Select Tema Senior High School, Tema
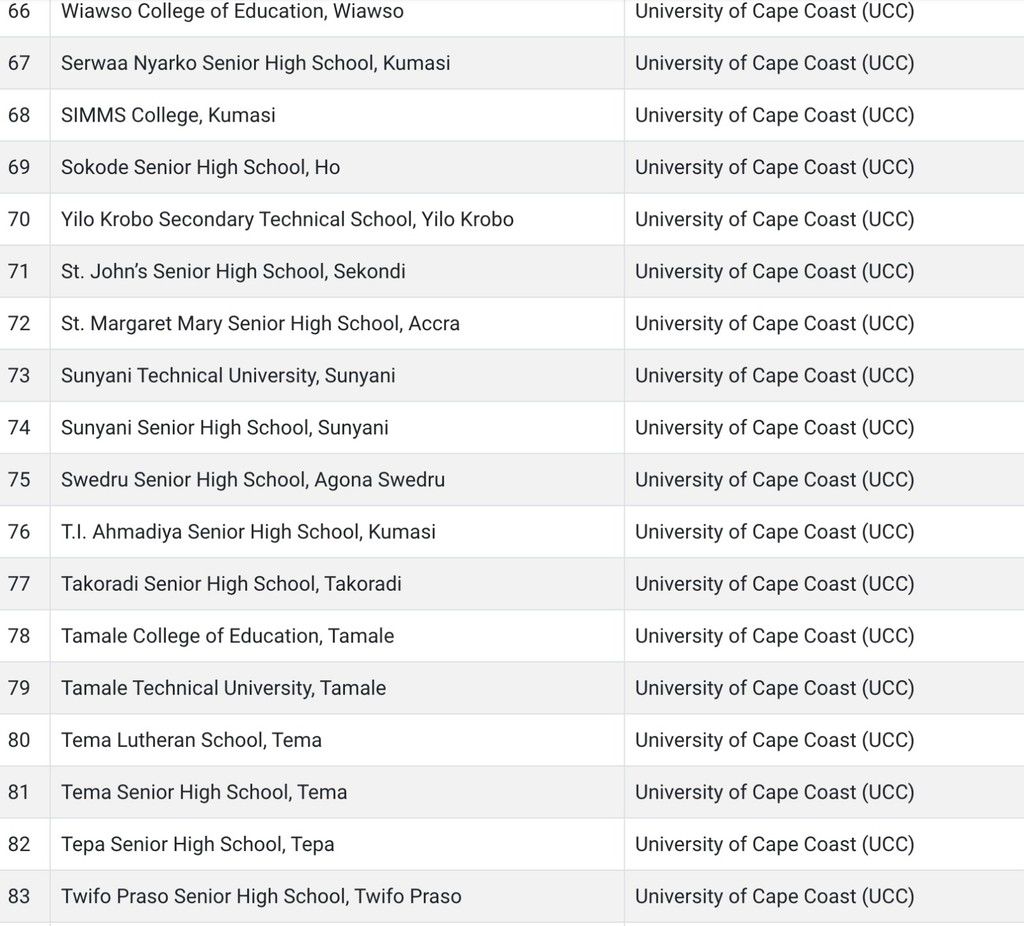Viewport: 1024px width, 926px height. tap(204, 791)
